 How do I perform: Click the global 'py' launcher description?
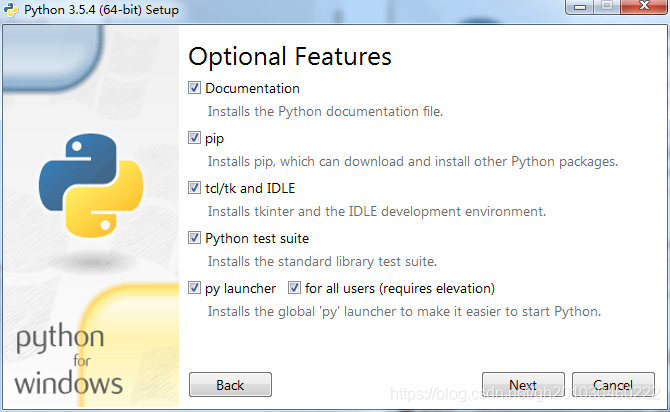tap(404, 312)
